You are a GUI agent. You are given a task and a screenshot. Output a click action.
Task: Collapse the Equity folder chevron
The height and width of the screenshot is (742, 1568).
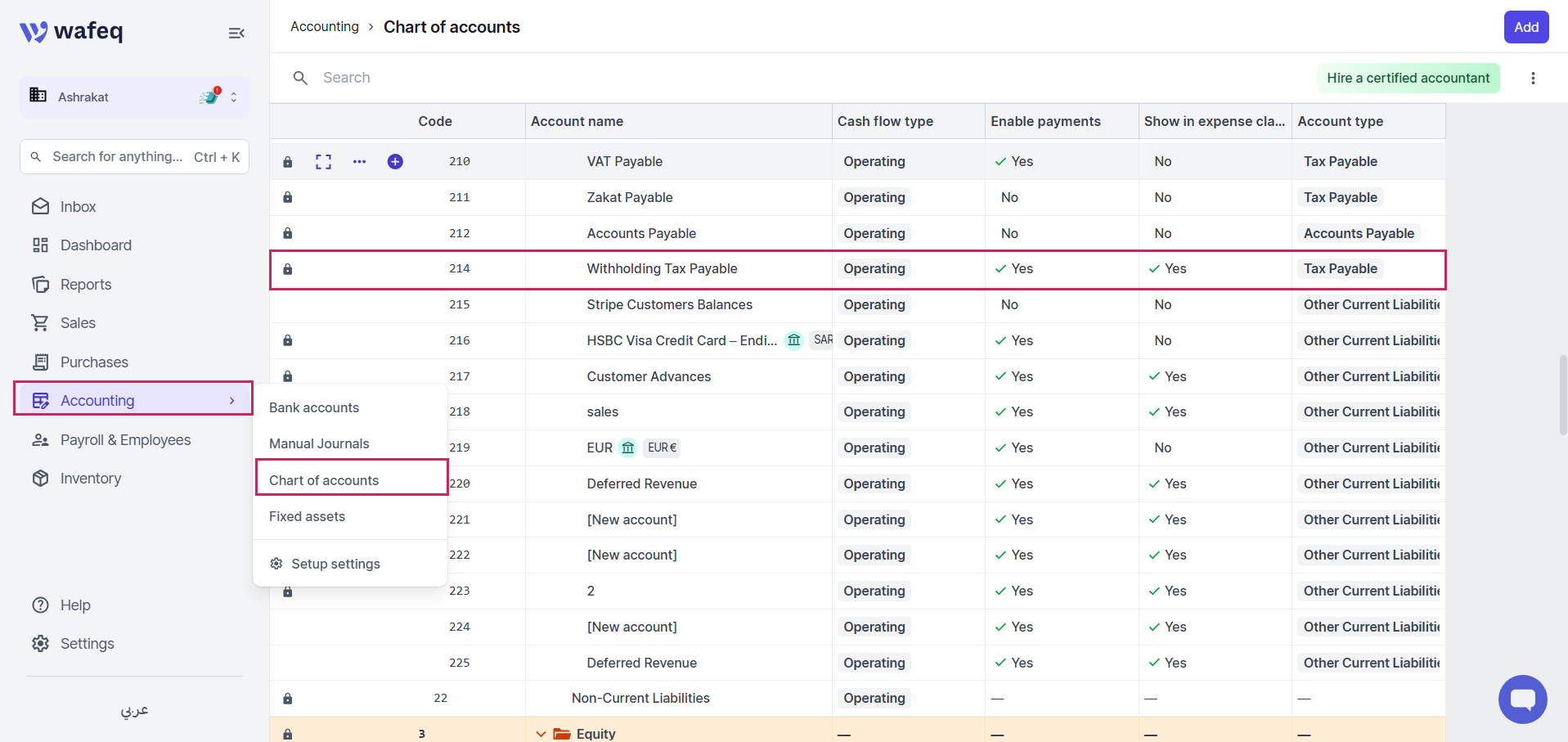pos(541,734)
